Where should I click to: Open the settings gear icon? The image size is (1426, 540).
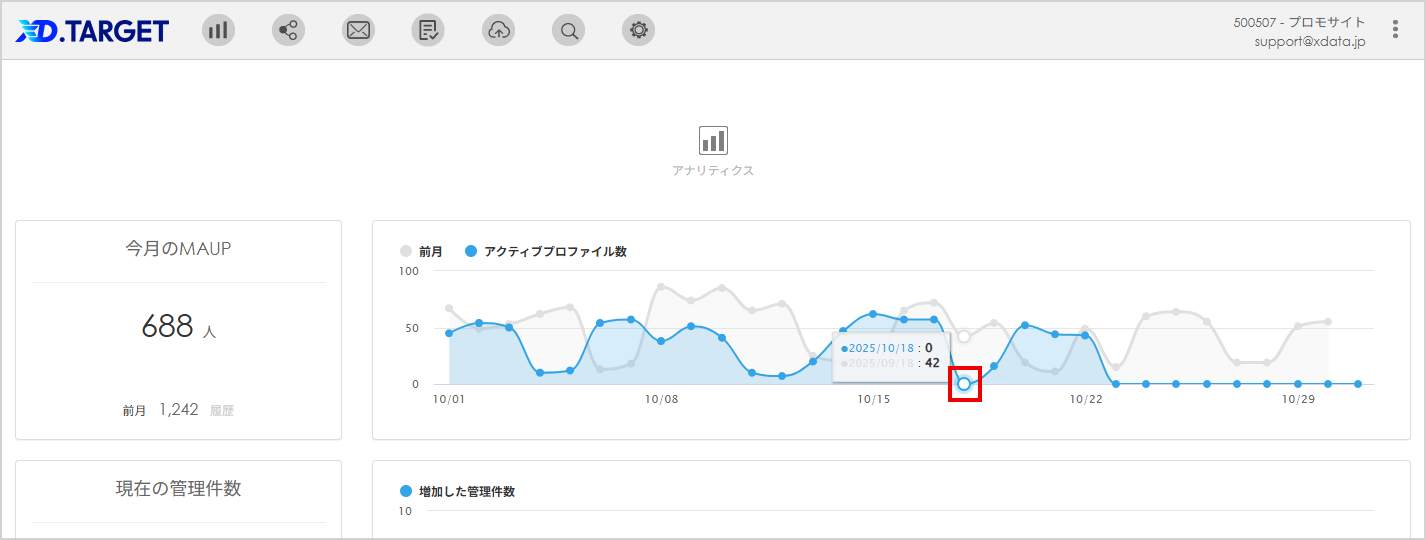coord(638,30)
